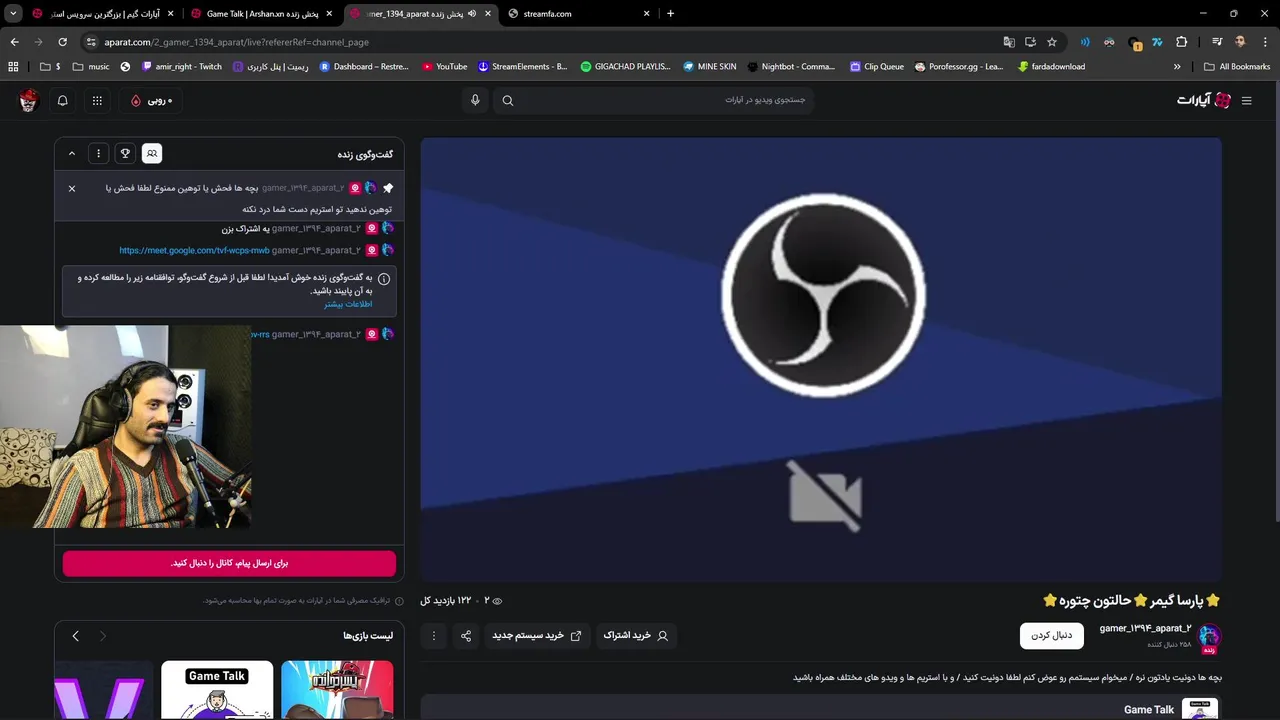1280x720 pixels.
Task: Open the 'All Bookmarks' folder
Action: pyautogui.click(x=1237, y=67)
